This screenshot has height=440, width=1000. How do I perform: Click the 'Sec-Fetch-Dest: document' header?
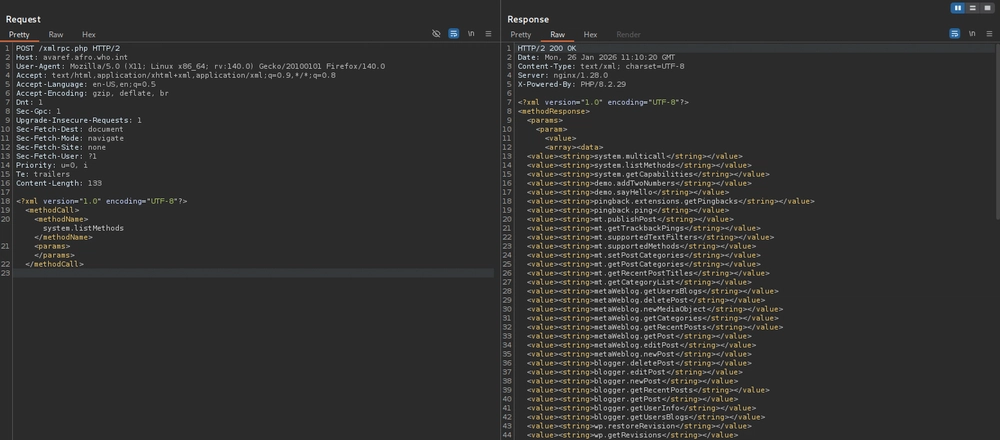pos(70,129)
